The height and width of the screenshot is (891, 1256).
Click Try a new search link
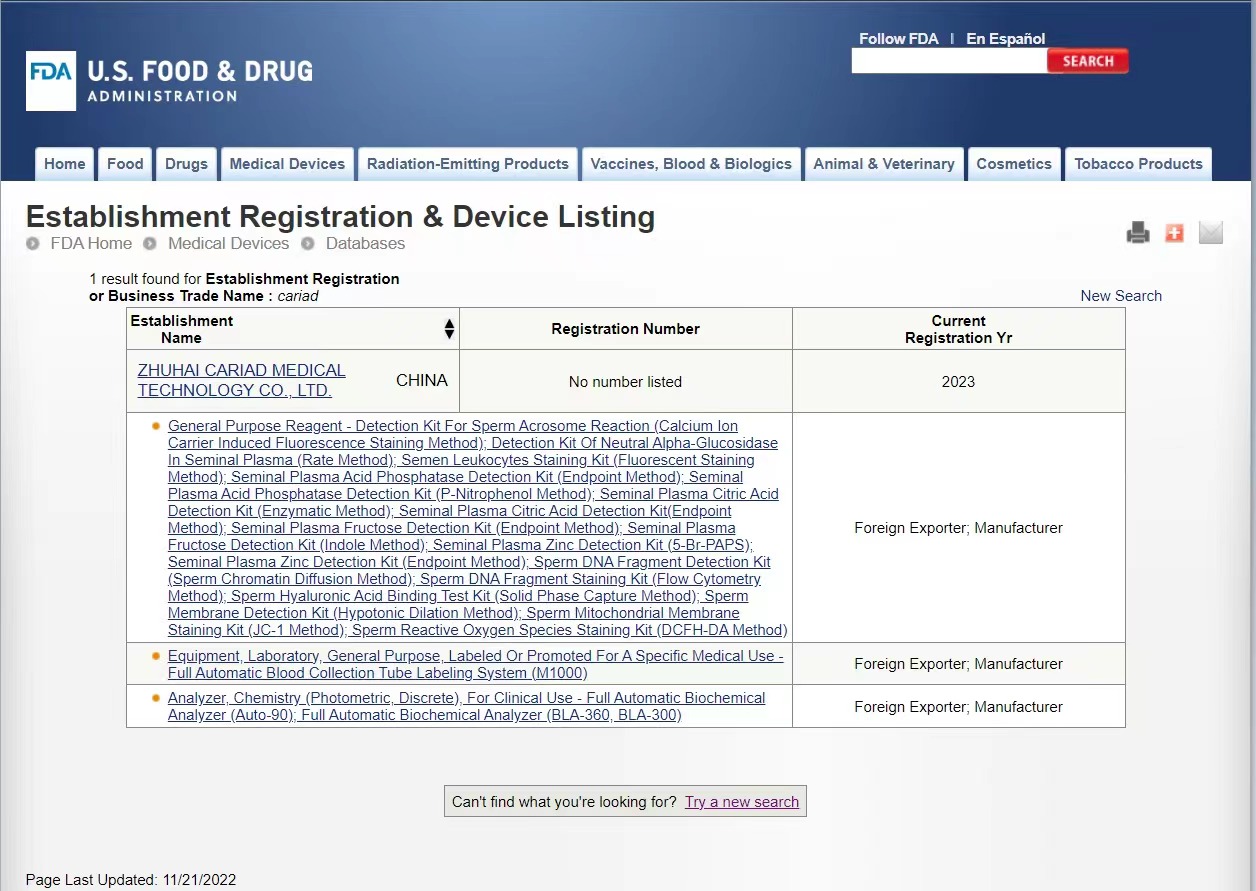click(x=742, y=802)
